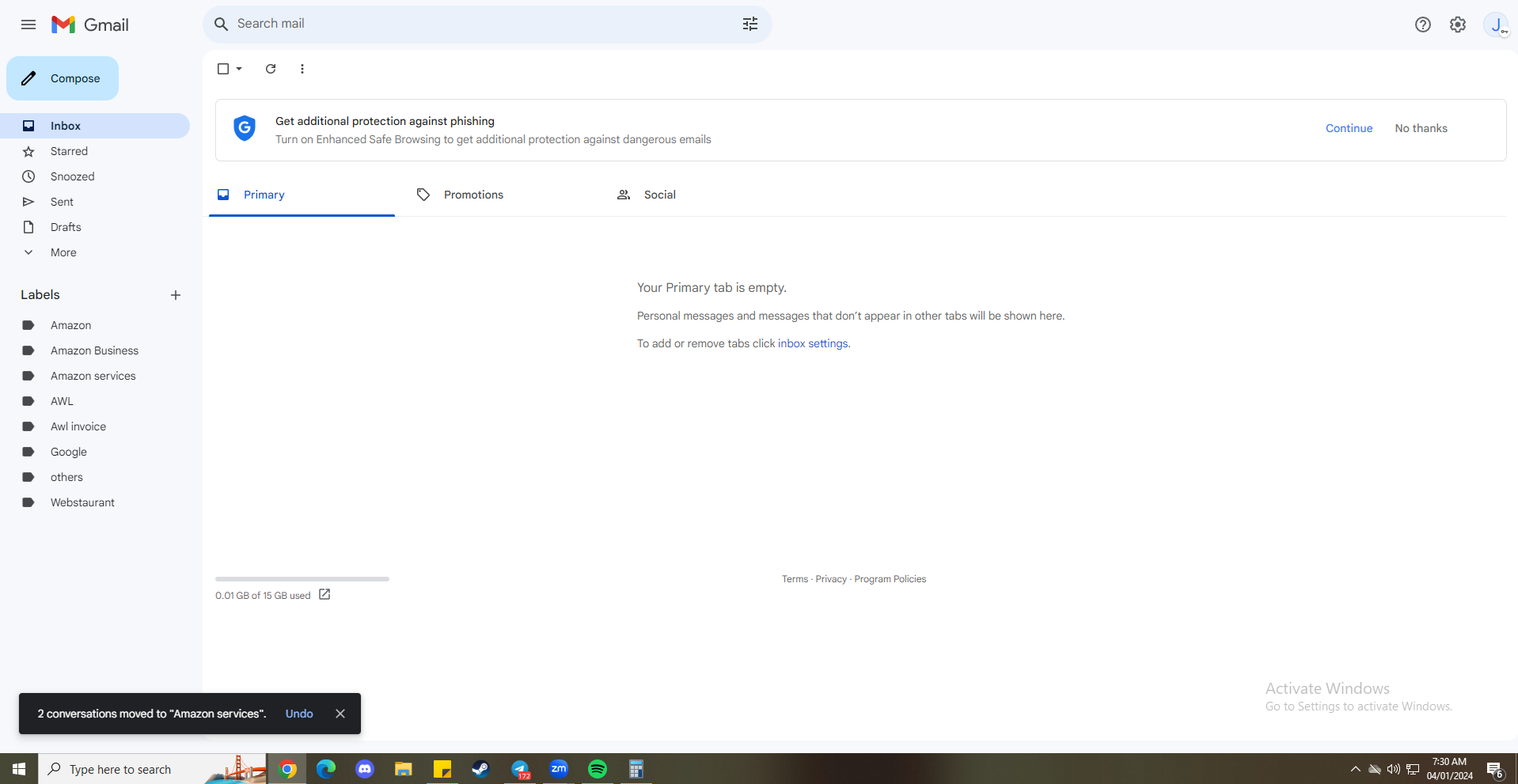Open the inbox settings link

point(812,343)
